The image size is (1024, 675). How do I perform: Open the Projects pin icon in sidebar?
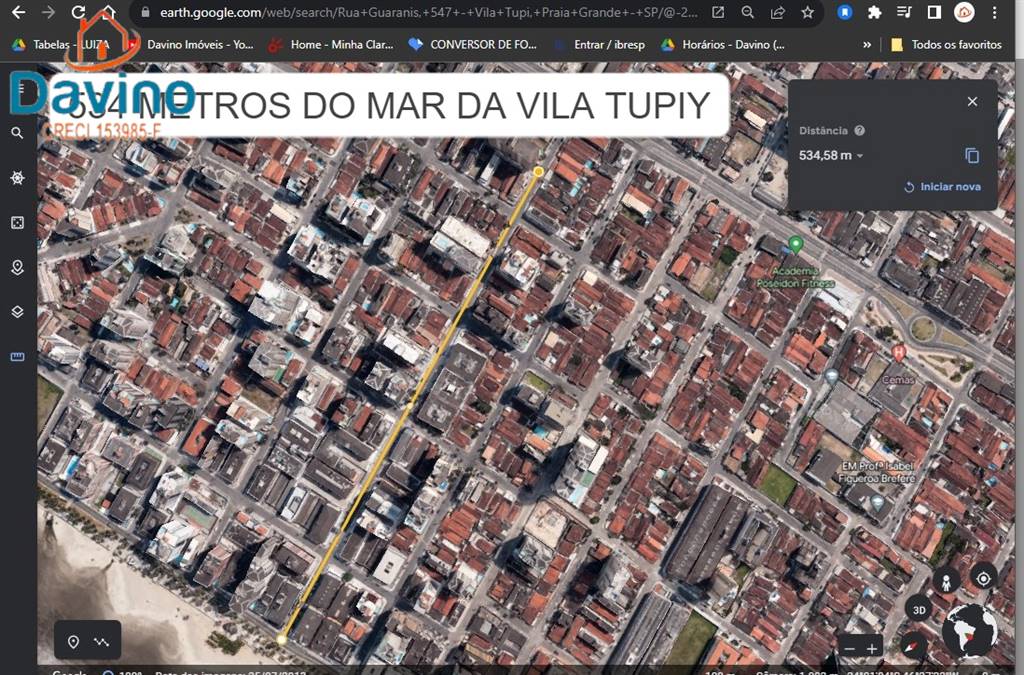(18, 268)
